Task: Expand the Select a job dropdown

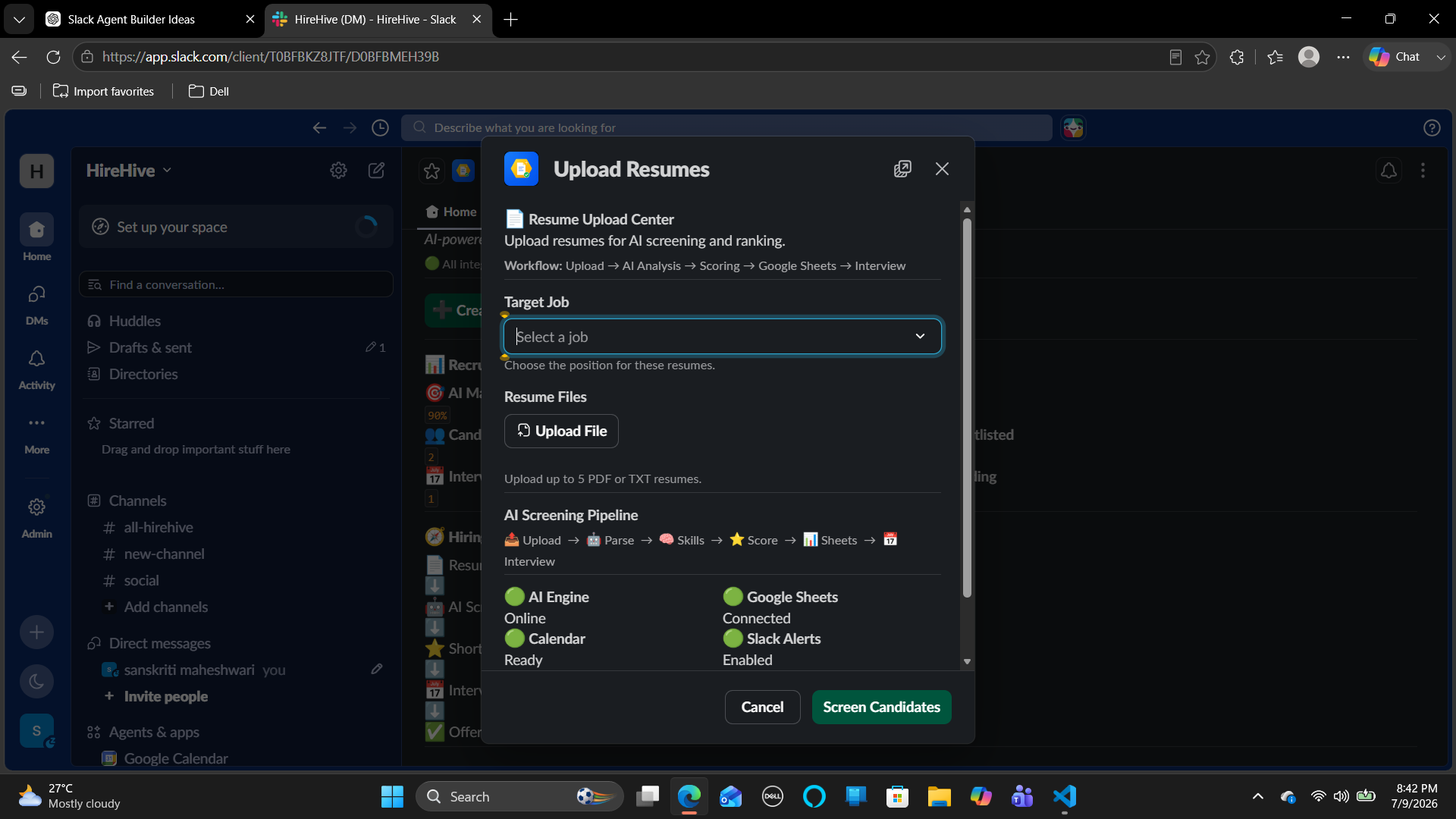Action: point(723,336)
